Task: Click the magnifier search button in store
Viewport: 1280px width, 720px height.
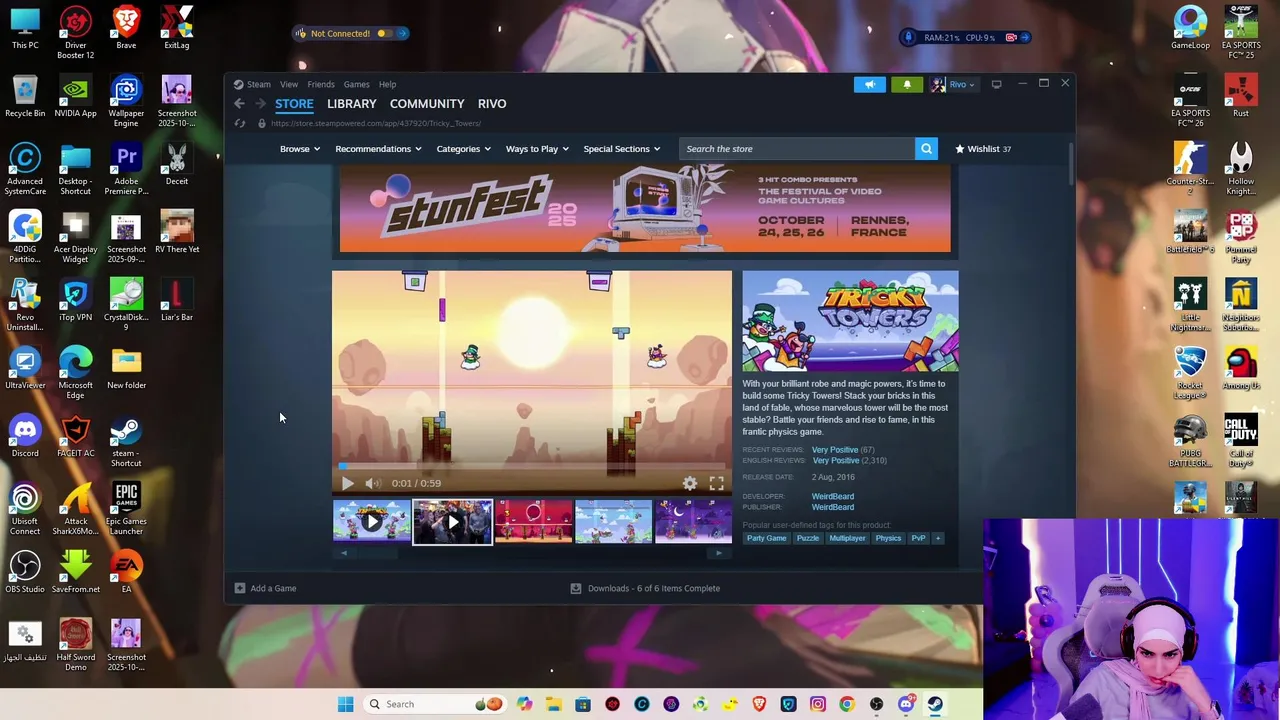Action: point(926,149)
